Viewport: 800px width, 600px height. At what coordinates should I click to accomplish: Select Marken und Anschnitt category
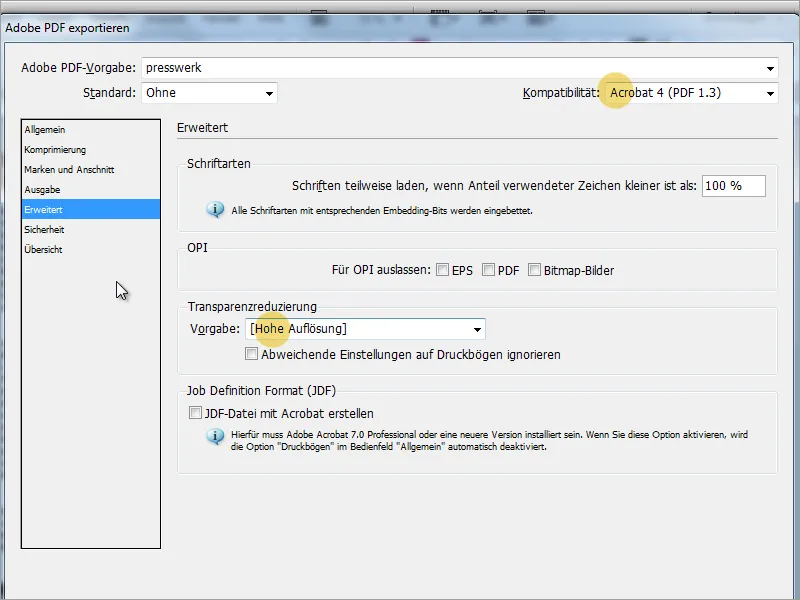(x=91, y=169)
